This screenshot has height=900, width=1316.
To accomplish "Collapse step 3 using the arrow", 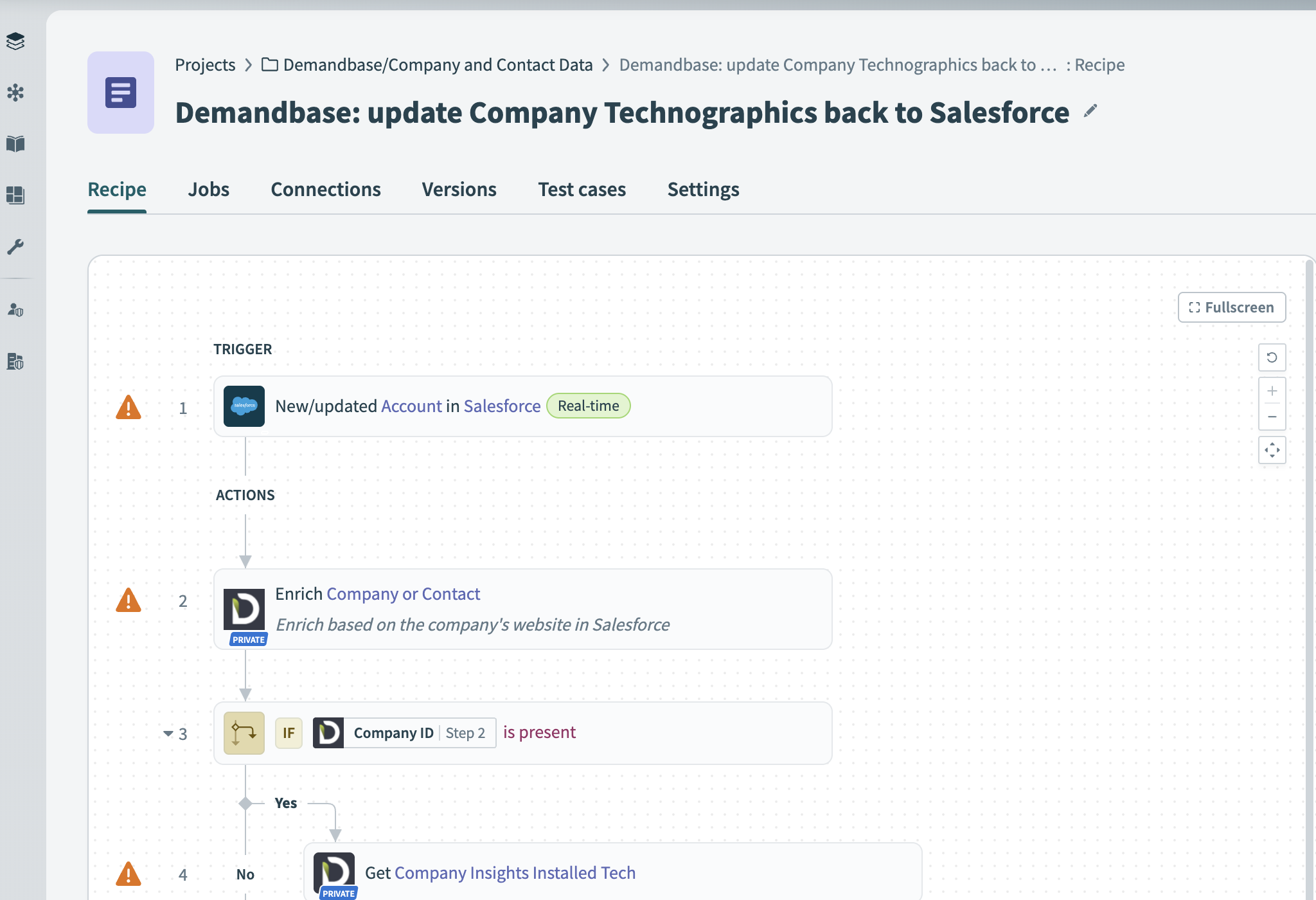I will [168, 733].
